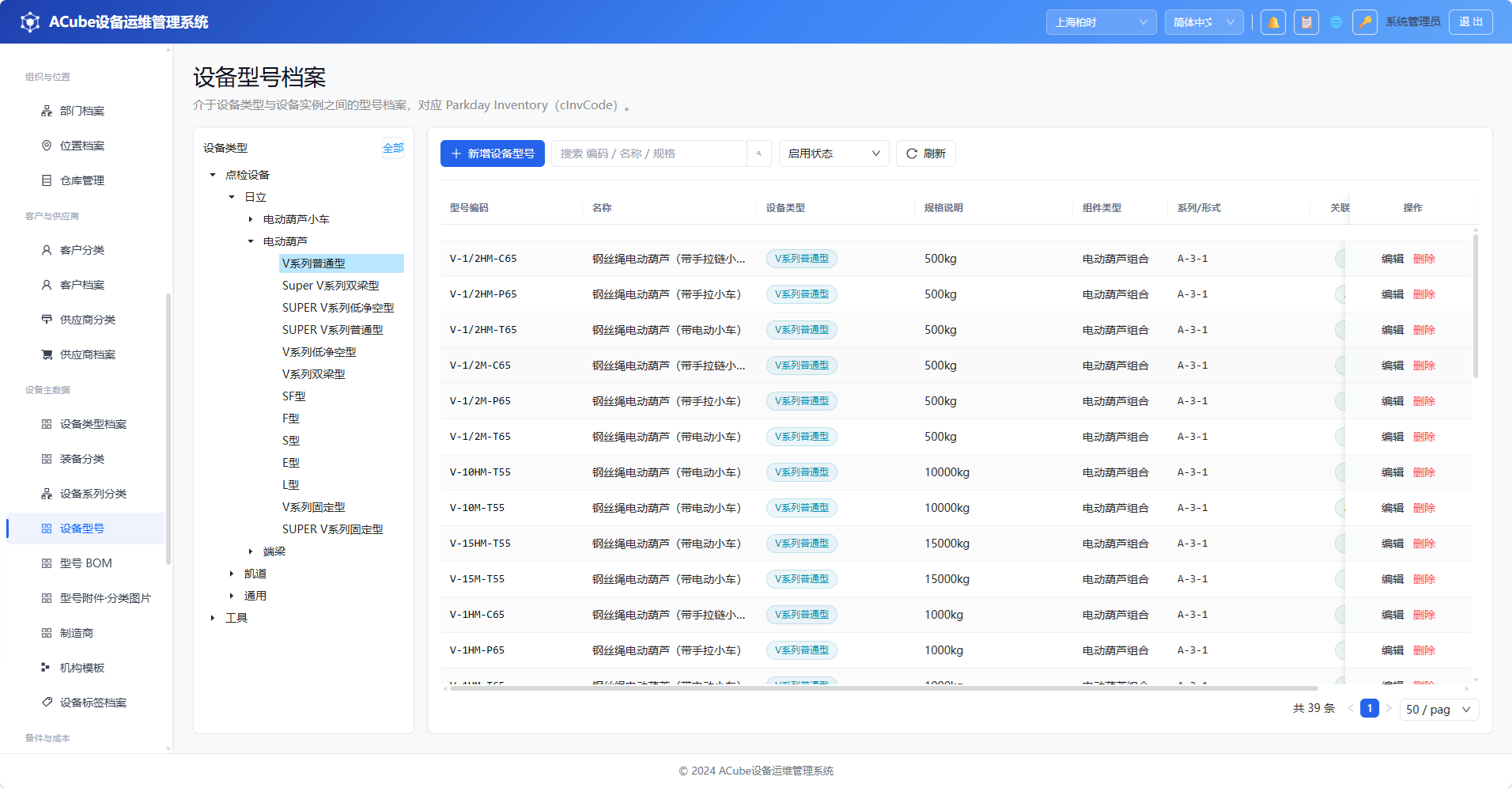Image resolution: width=1512 pixels, height=788 pixels.
Task: Expand the 凯道 tree node
Action: coord(232,574)
